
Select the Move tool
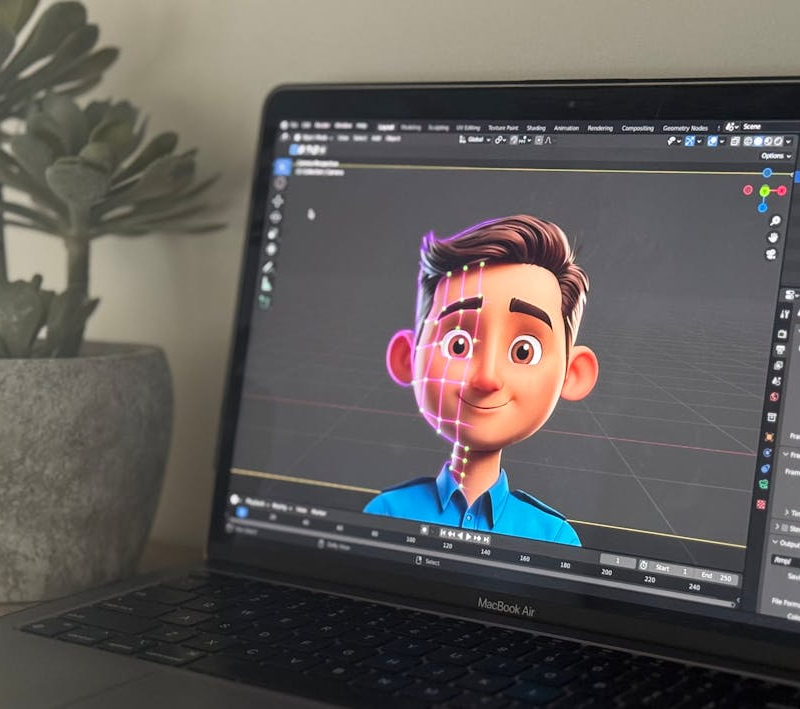pyautogui.click(x=278, y=201)
